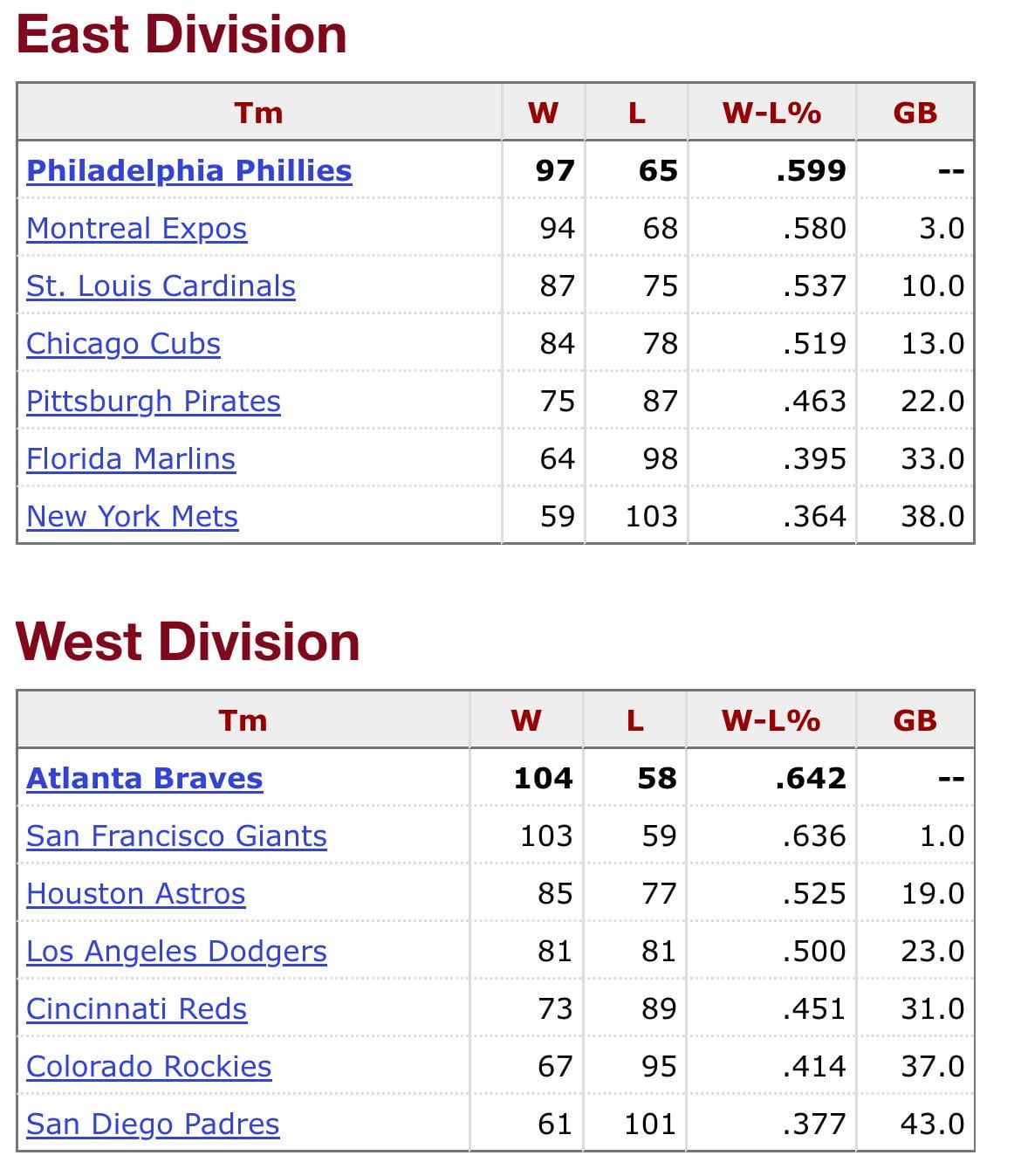Viewport: 1021px width, 1176px height.
Task: Click West Division Tm column header
Action: [243, 720]
